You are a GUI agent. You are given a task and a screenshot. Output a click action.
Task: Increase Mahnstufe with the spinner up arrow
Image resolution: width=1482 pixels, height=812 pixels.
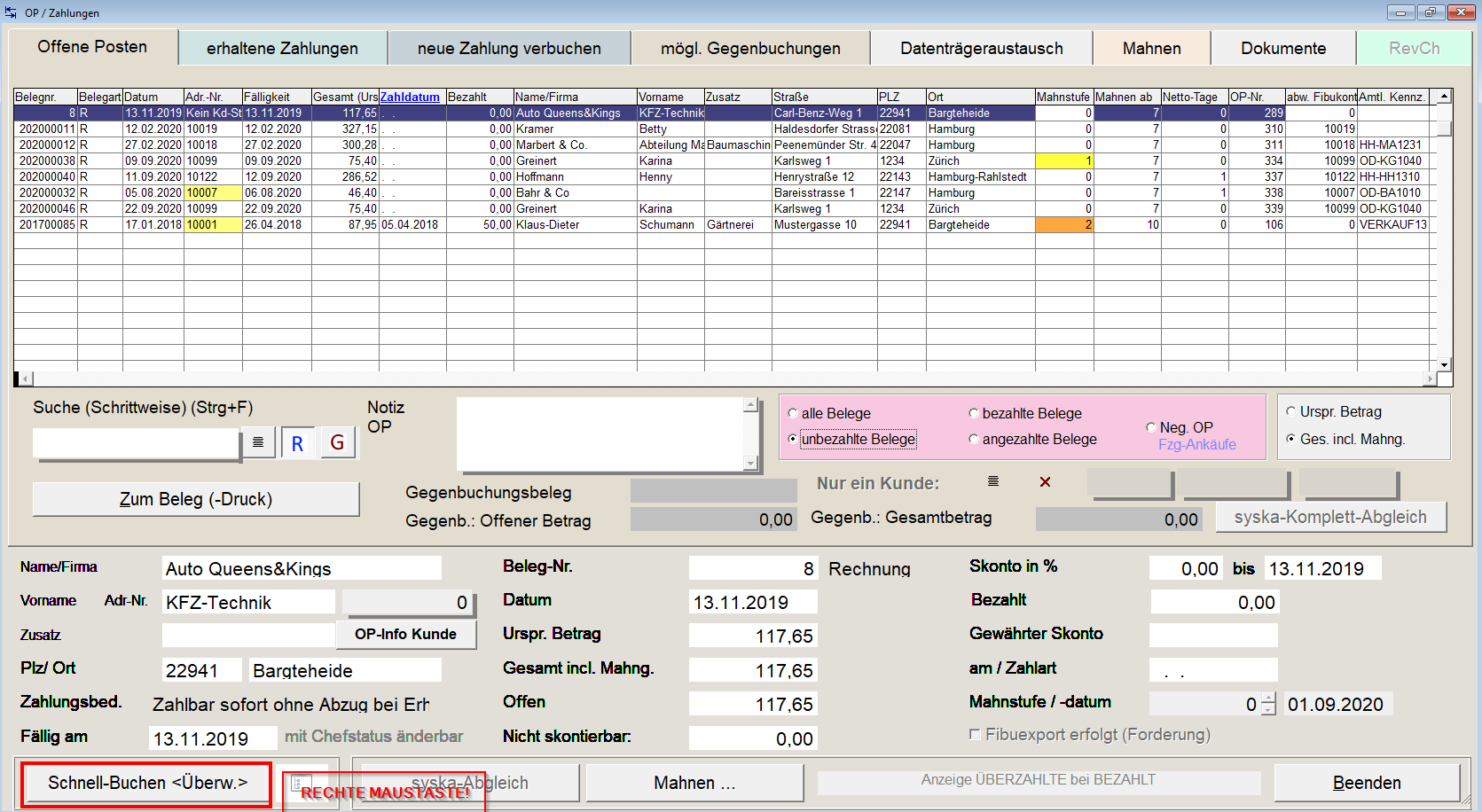tap(1268, 698)
